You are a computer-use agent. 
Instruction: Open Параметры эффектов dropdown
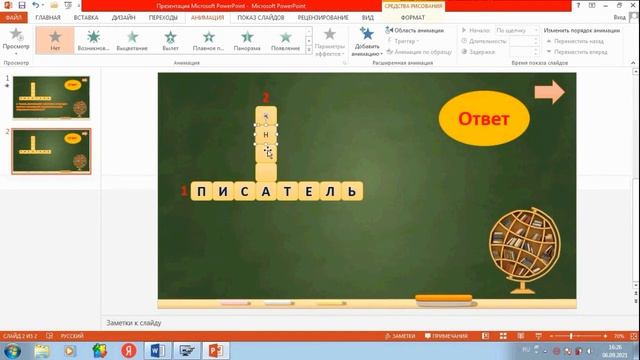pyautogui.click(x=330, y=42)
